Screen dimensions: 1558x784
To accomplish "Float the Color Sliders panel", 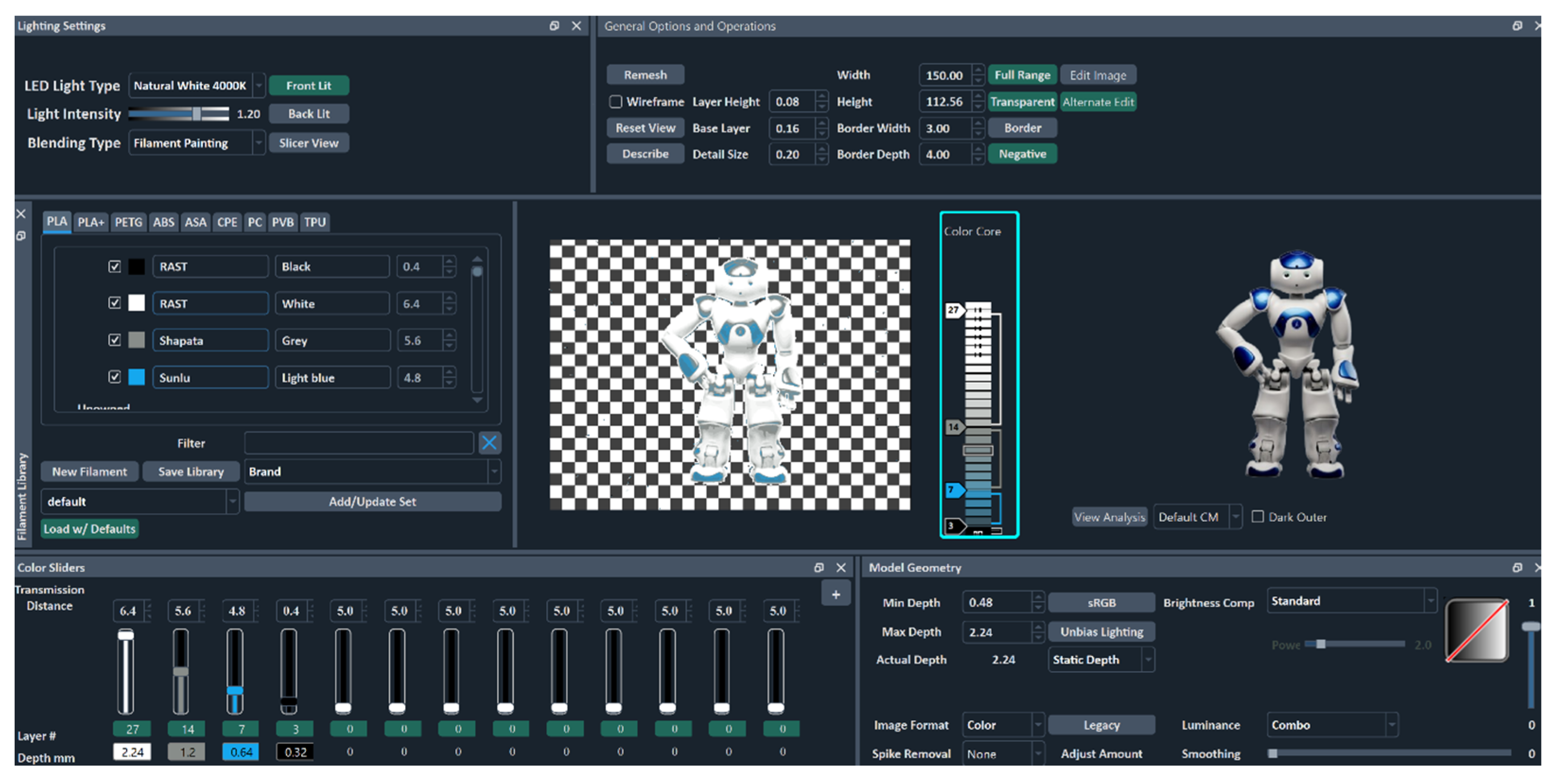I will pos(818,567).
